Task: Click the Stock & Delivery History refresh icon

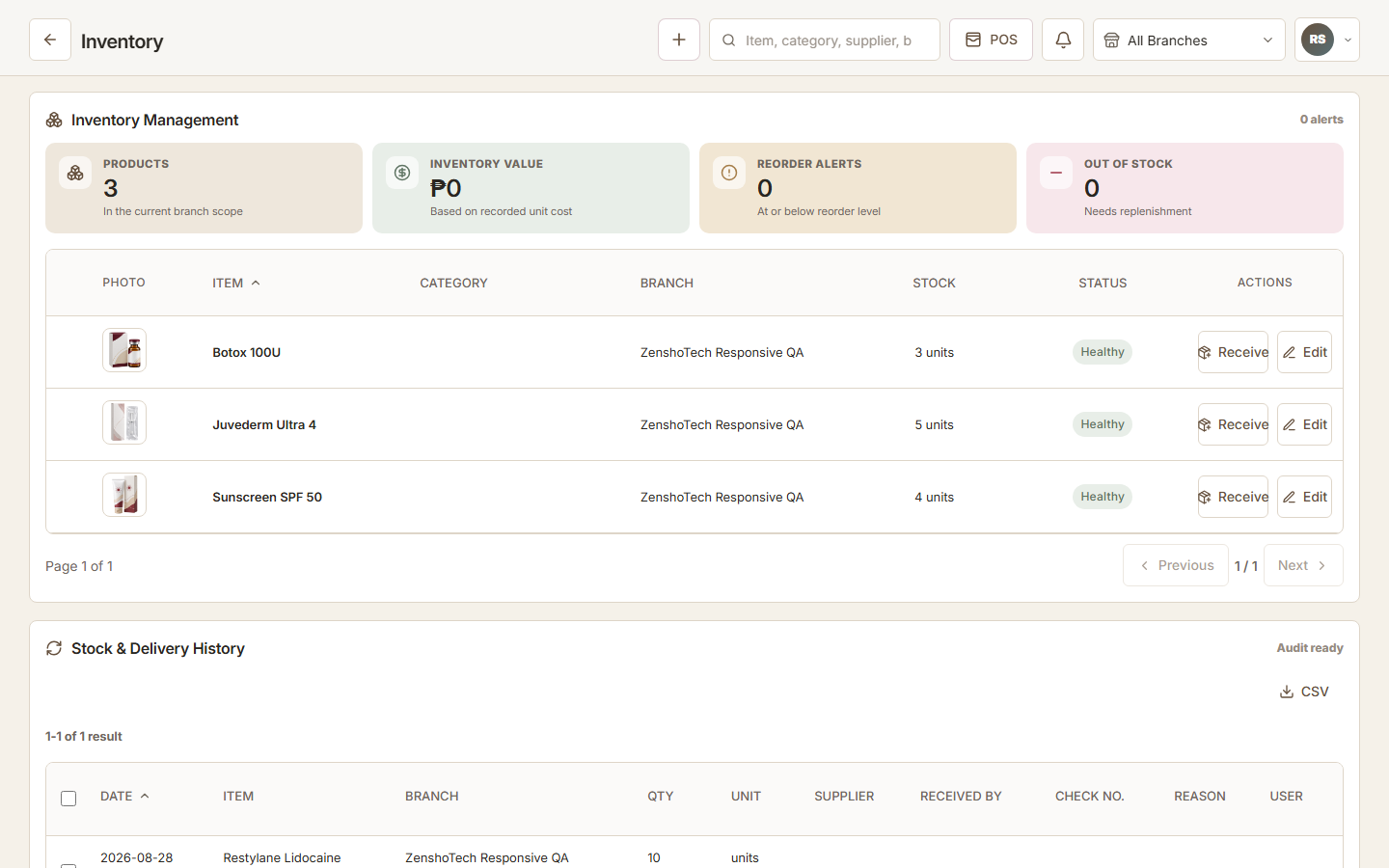Action: (54, 648)
